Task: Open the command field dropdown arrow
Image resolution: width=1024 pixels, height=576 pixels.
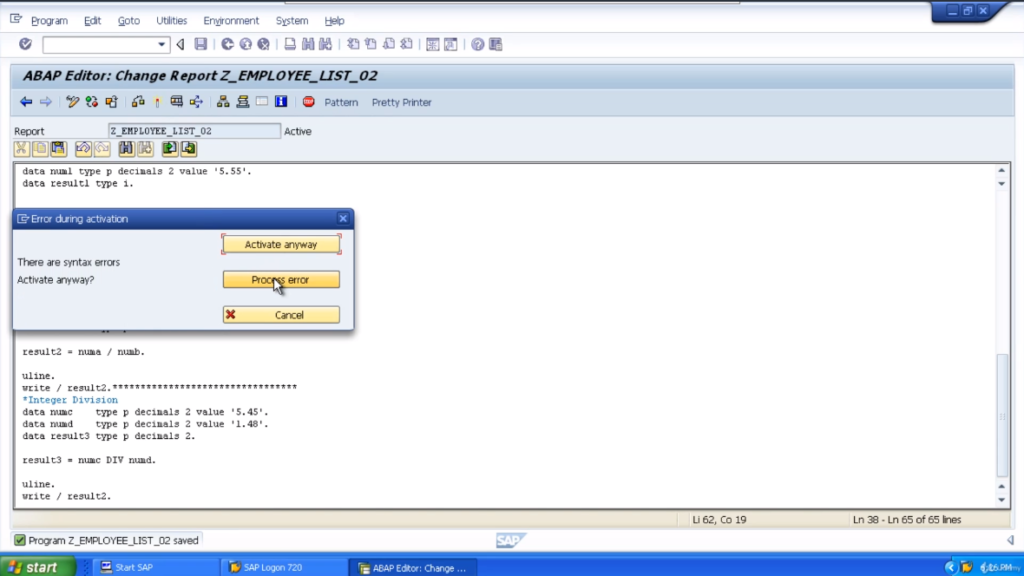Action: coord(161,44)
